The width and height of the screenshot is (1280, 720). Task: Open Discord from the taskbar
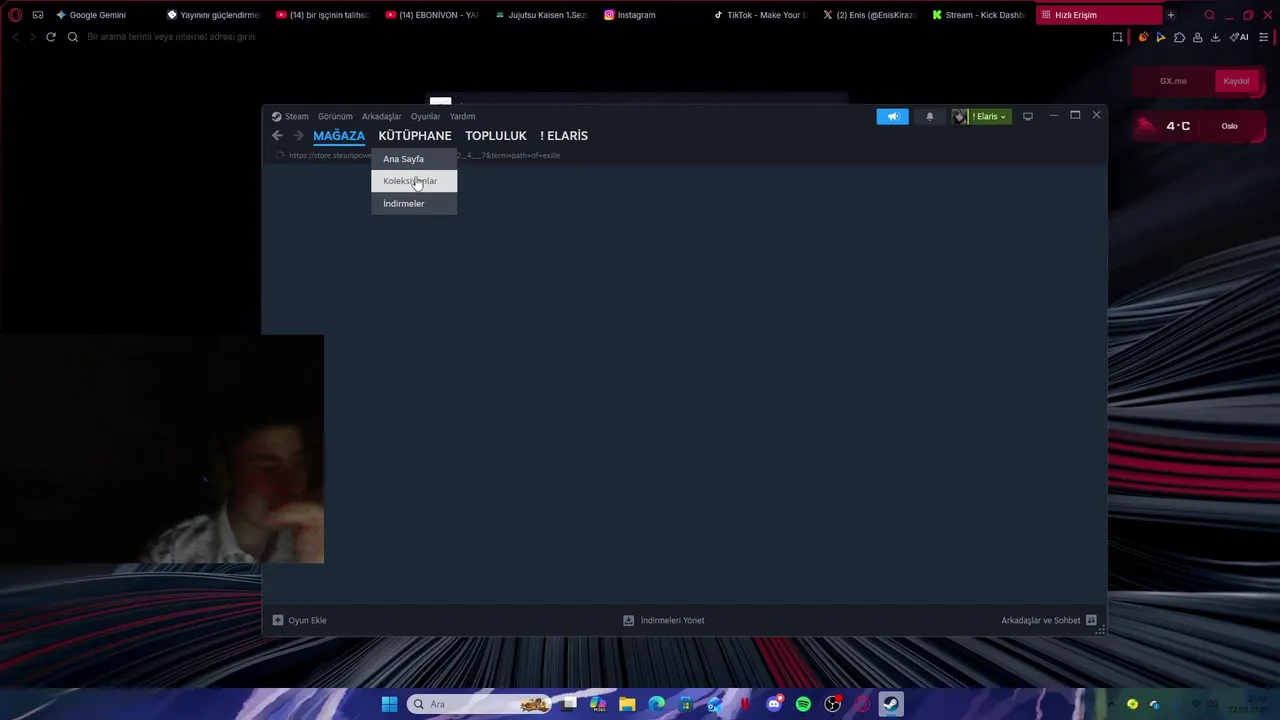774,704
